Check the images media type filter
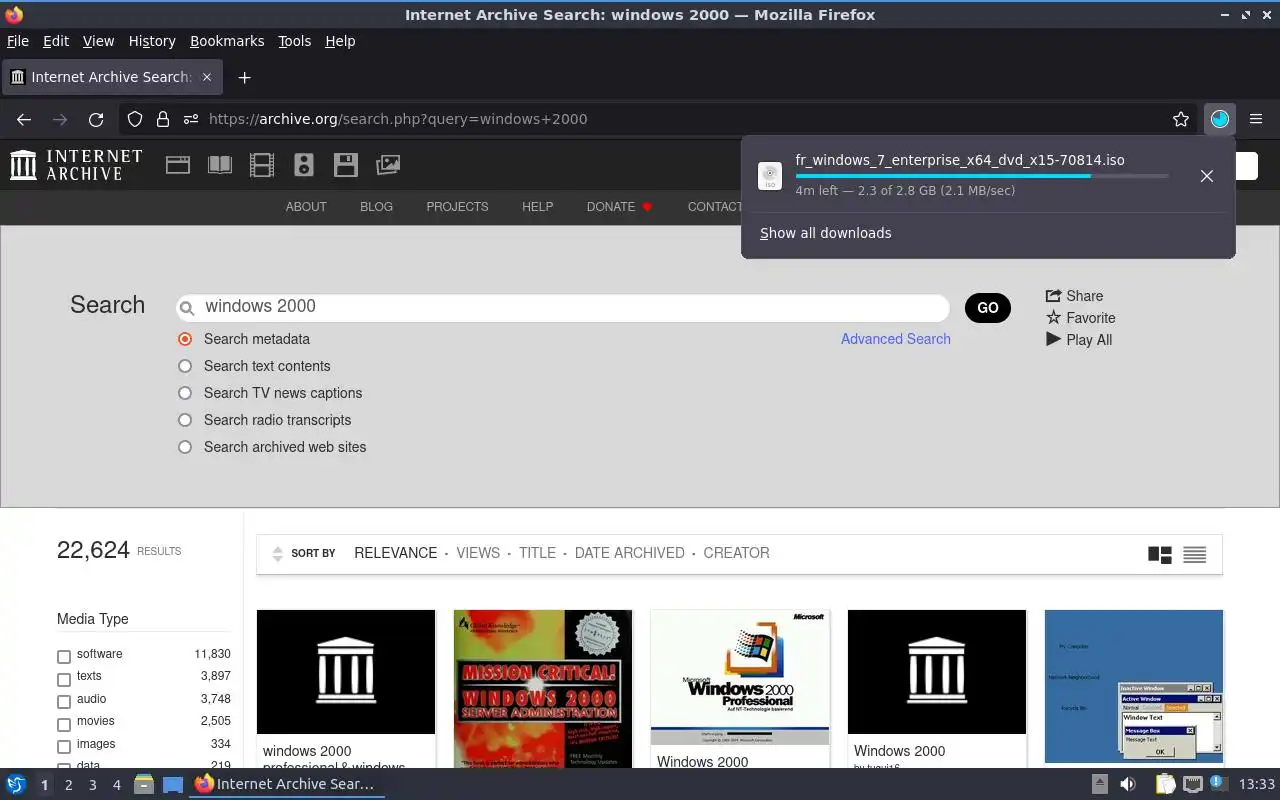This screenshot has width=1280, height=800. click(64, 747)
